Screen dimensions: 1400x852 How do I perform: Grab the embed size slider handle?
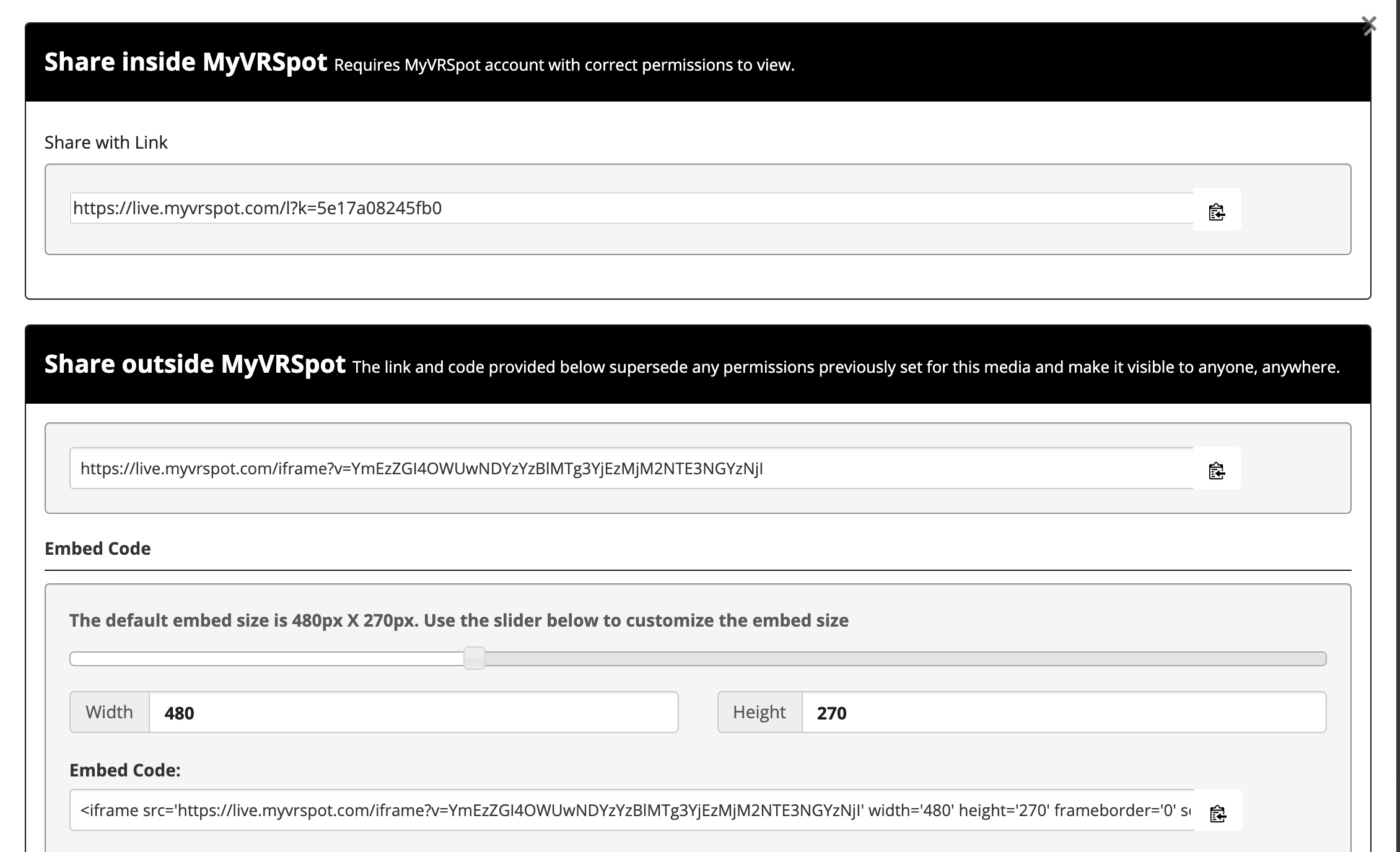point(475,658)
